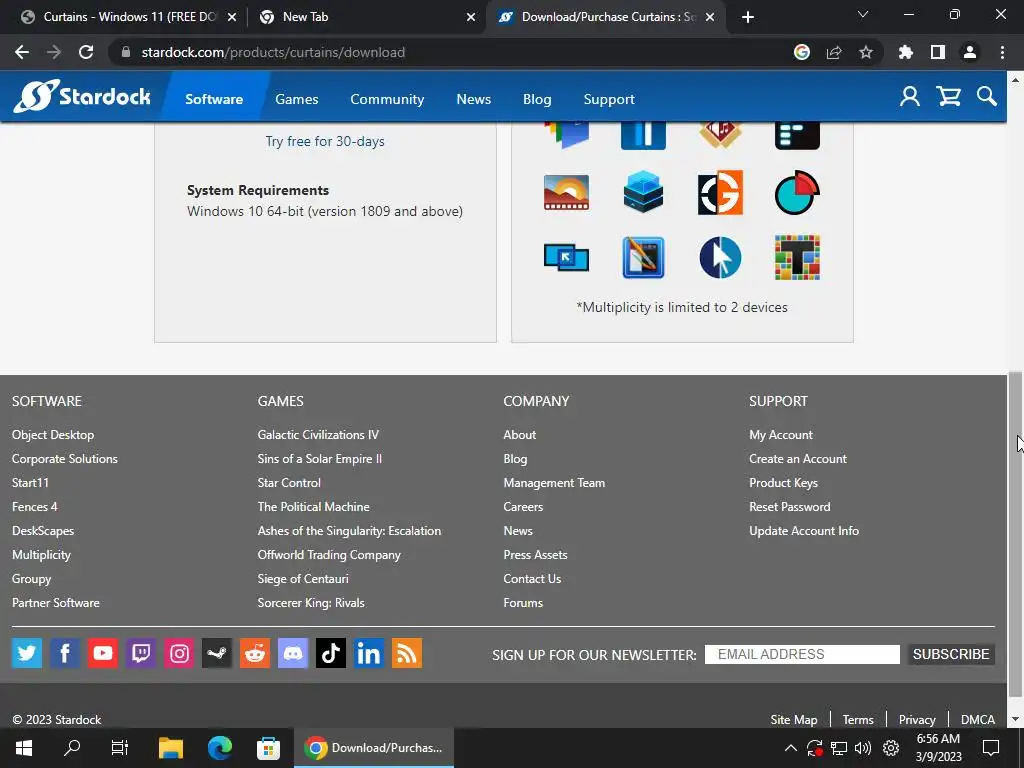Viewport: 1024px width, 768px height.
Task: Bookmark this page with the star icon
Action: [866, 52]
